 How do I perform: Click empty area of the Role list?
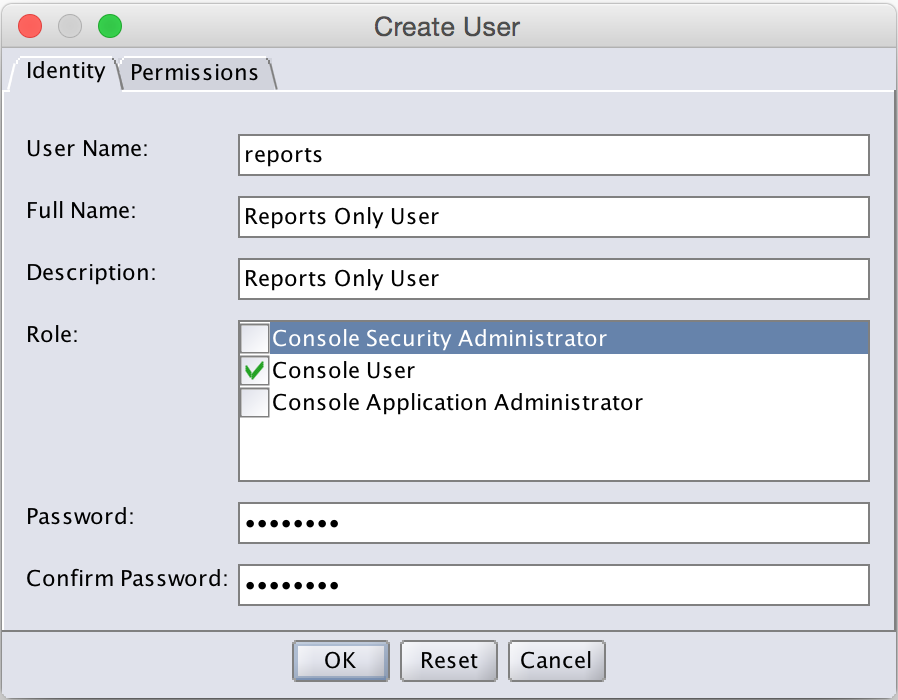554,449
